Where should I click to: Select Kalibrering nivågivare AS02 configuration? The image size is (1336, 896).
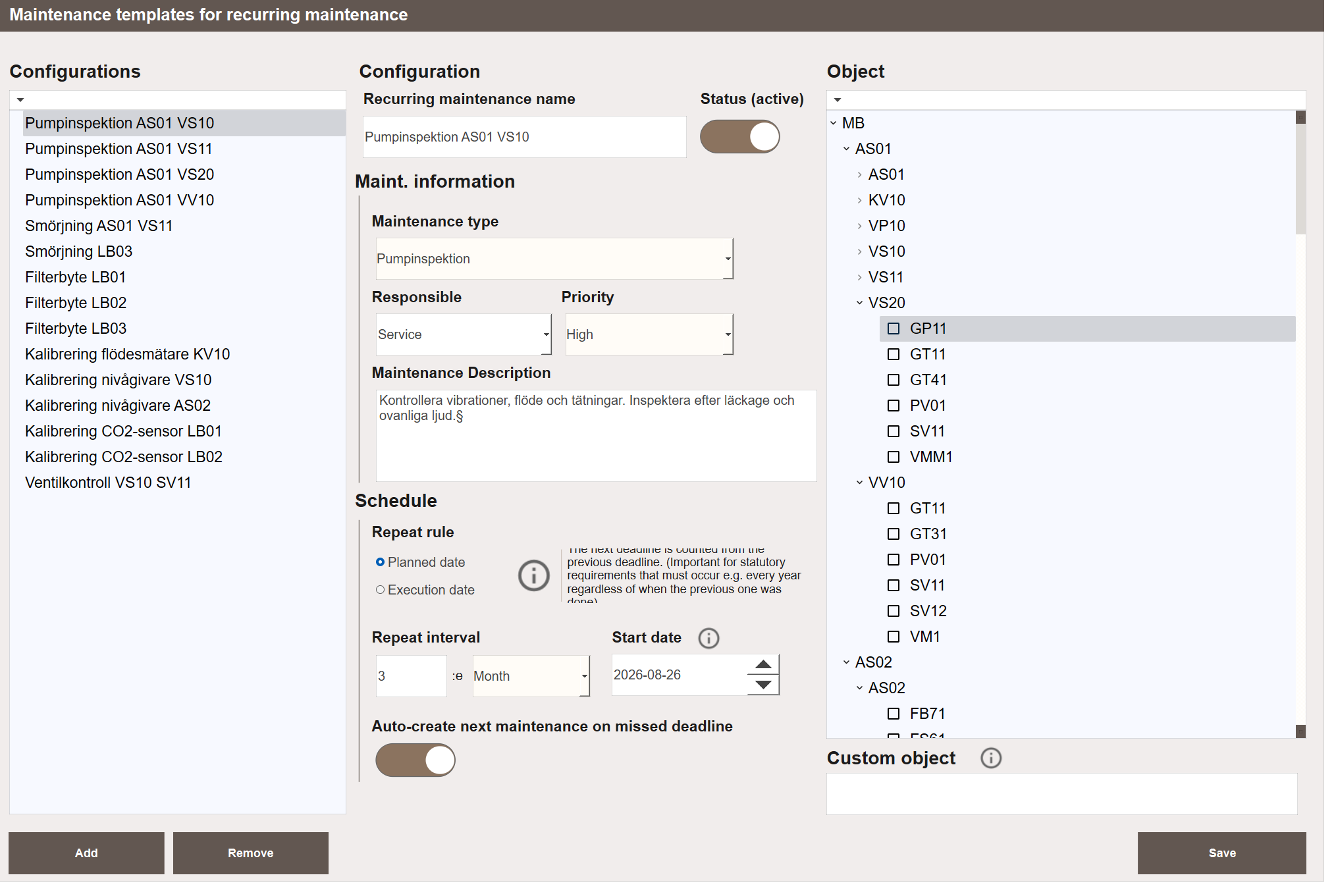click(x=184, y=406)
